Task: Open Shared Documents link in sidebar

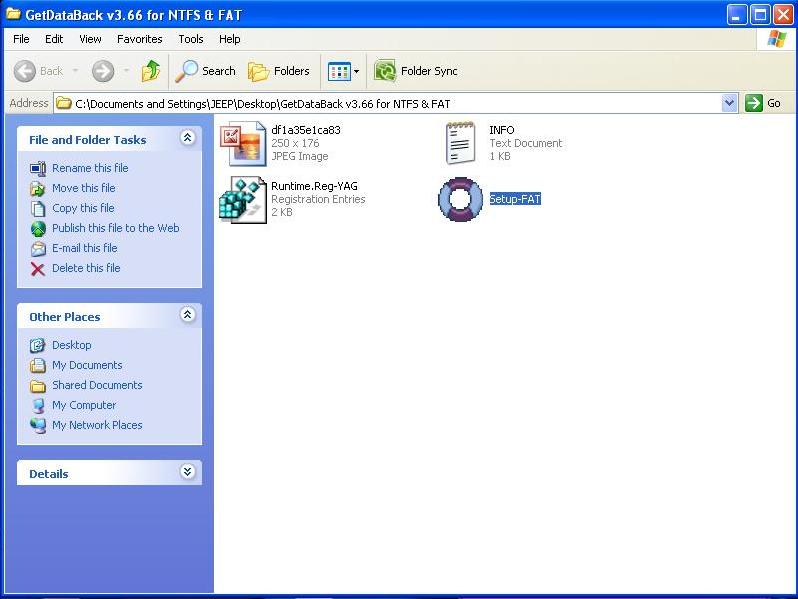Action: tap(97, 385)
